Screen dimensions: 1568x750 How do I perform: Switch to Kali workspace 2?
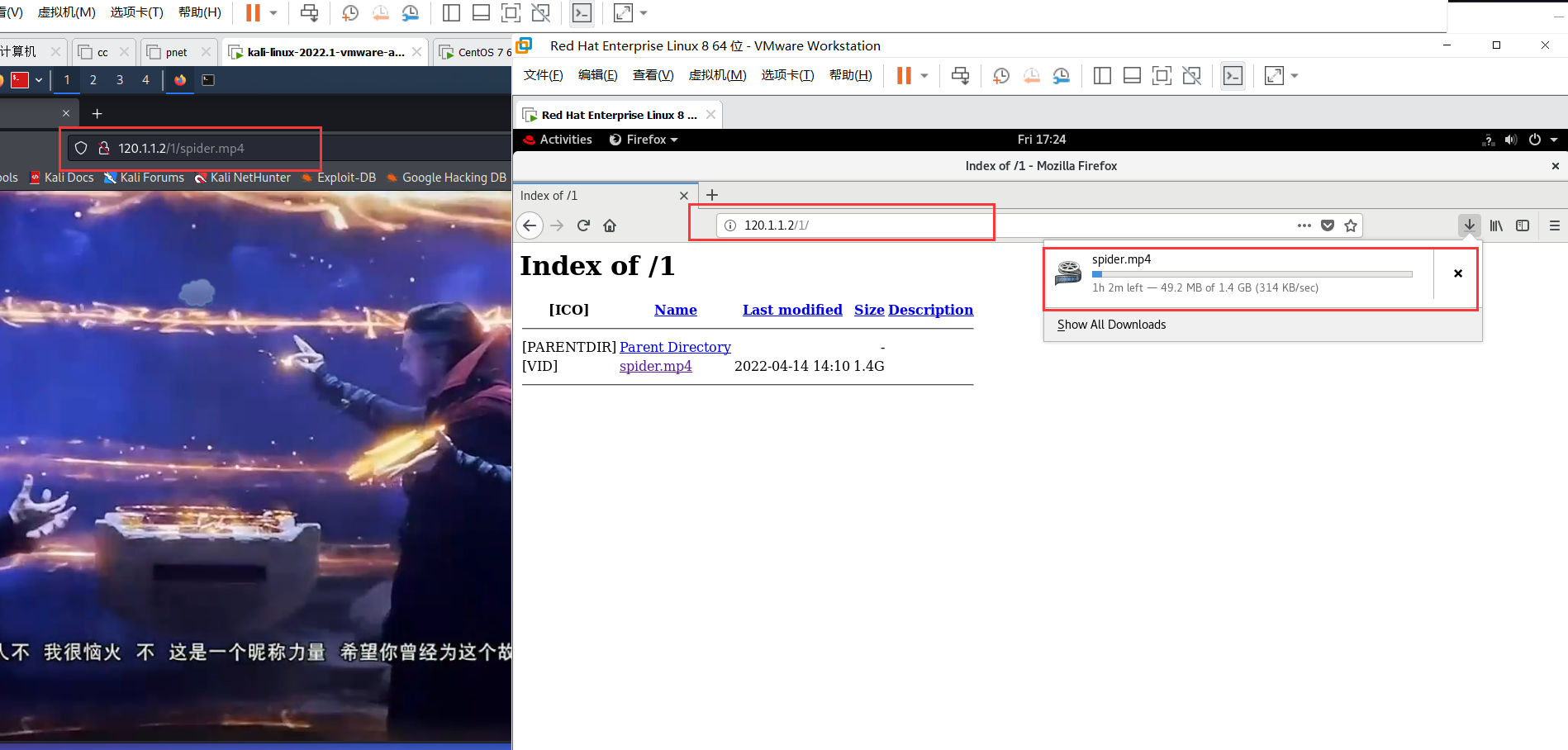tap(93, 80)
